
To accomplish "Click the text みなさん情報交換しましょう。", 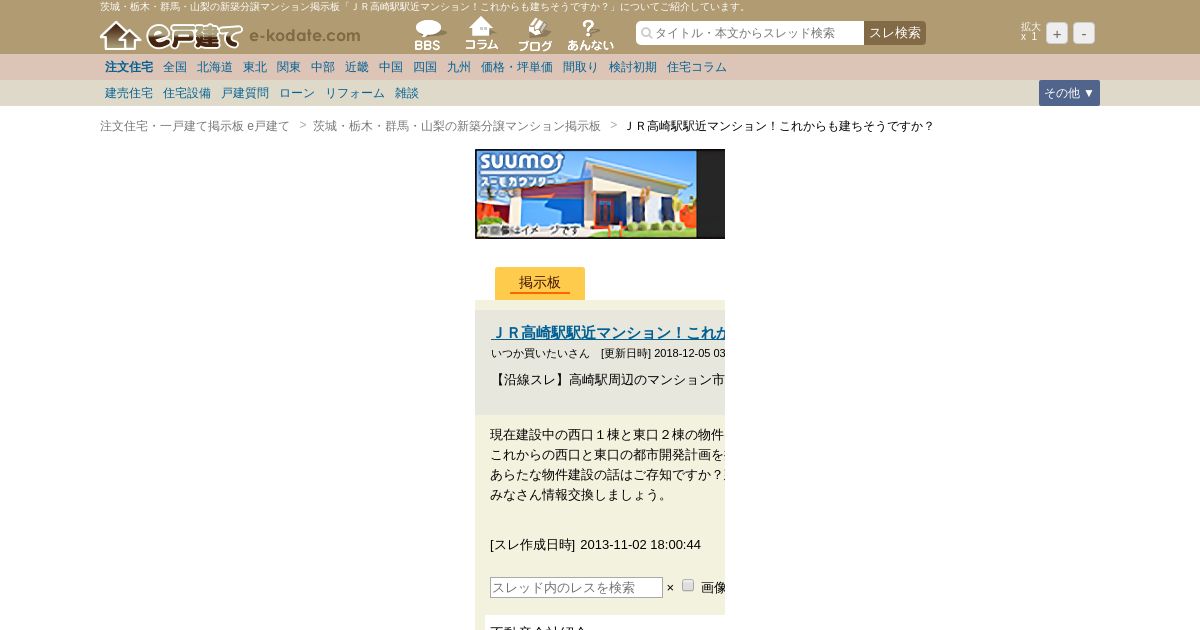I will (579, 495).
